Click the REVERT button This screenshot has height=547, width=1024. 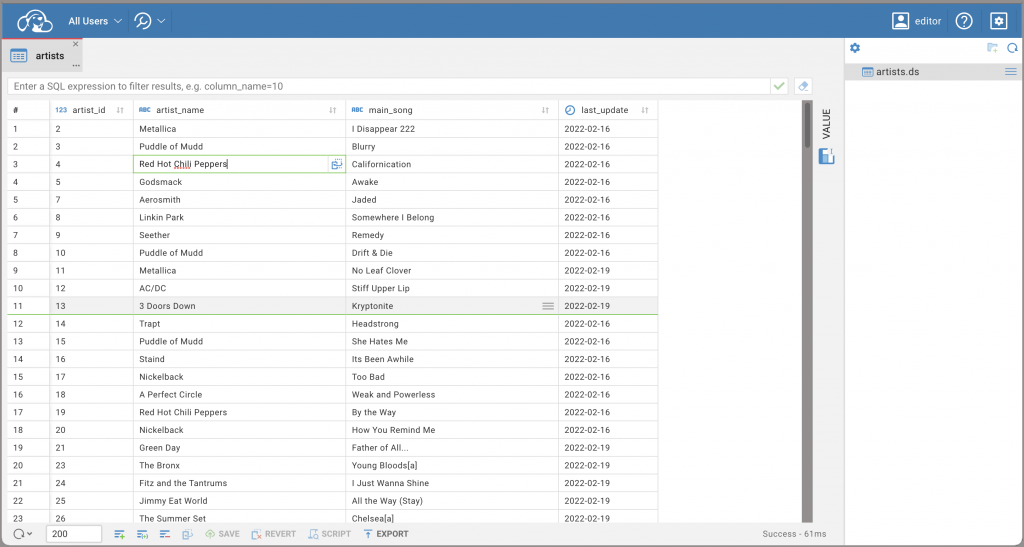click(274, 534)
